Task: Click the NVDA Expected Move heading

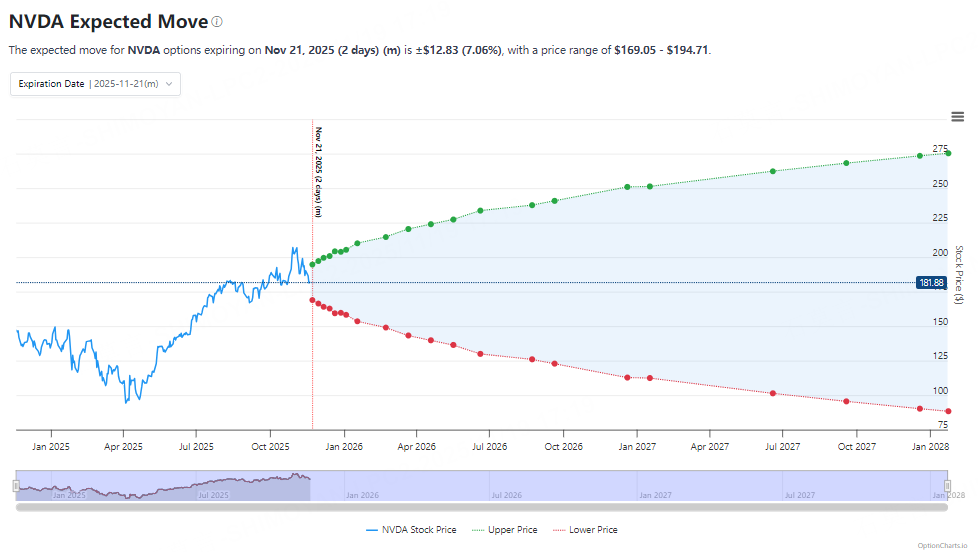Action: click(x=108, y=22)
